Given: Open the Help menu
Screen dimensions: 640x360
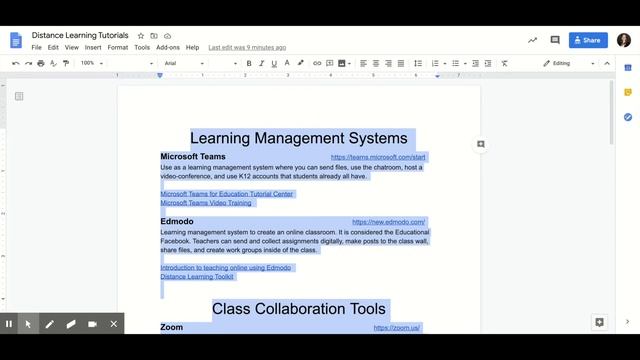Looking at the screenshot, I should 192,47.
